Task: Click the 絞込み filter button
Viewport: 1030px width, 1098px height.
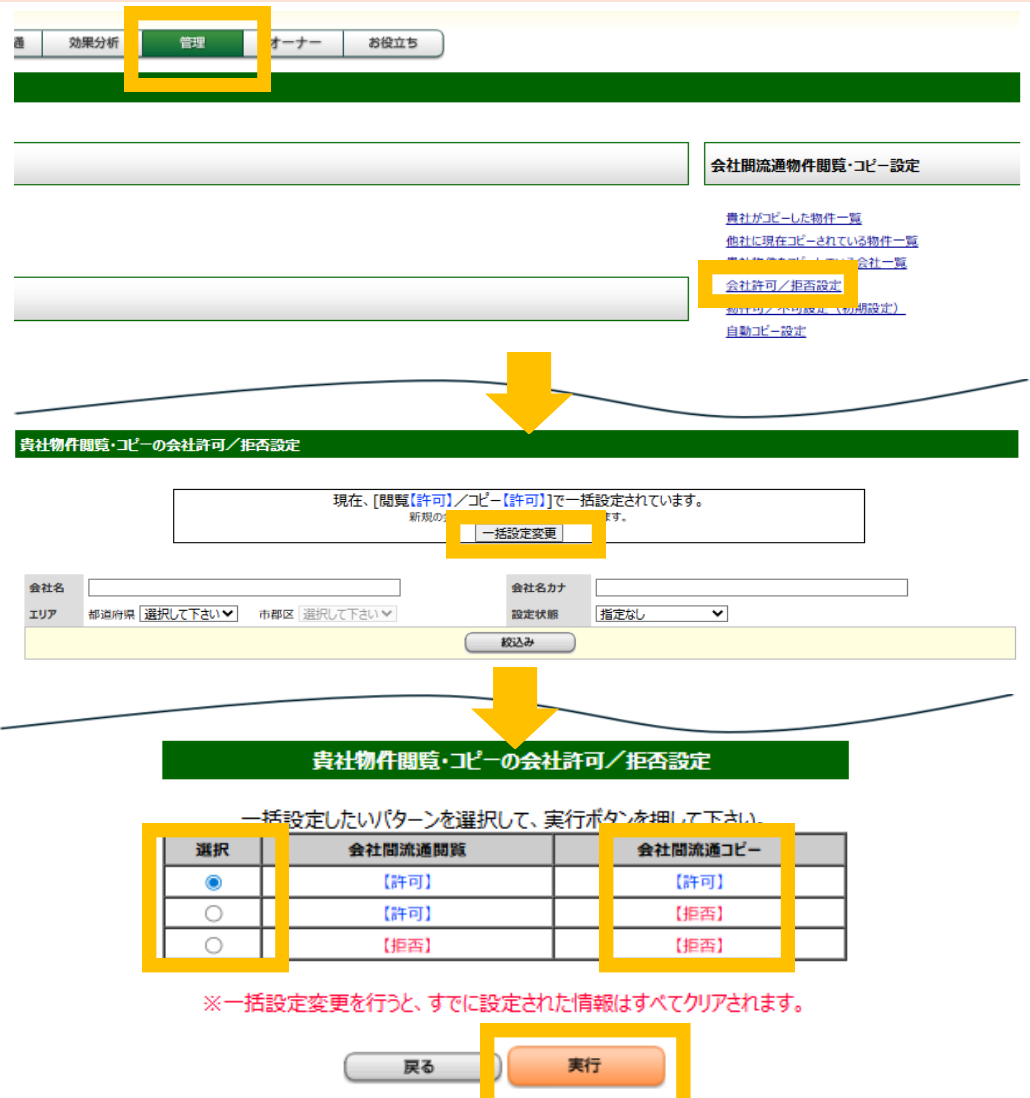Action: pyautogui.click(x=520, y=643)
